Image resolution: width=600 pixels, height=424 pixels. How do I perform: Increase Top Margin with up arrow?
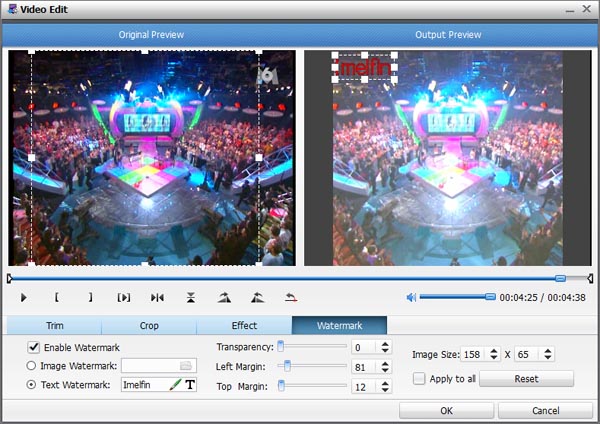click(x=385, y=383)
